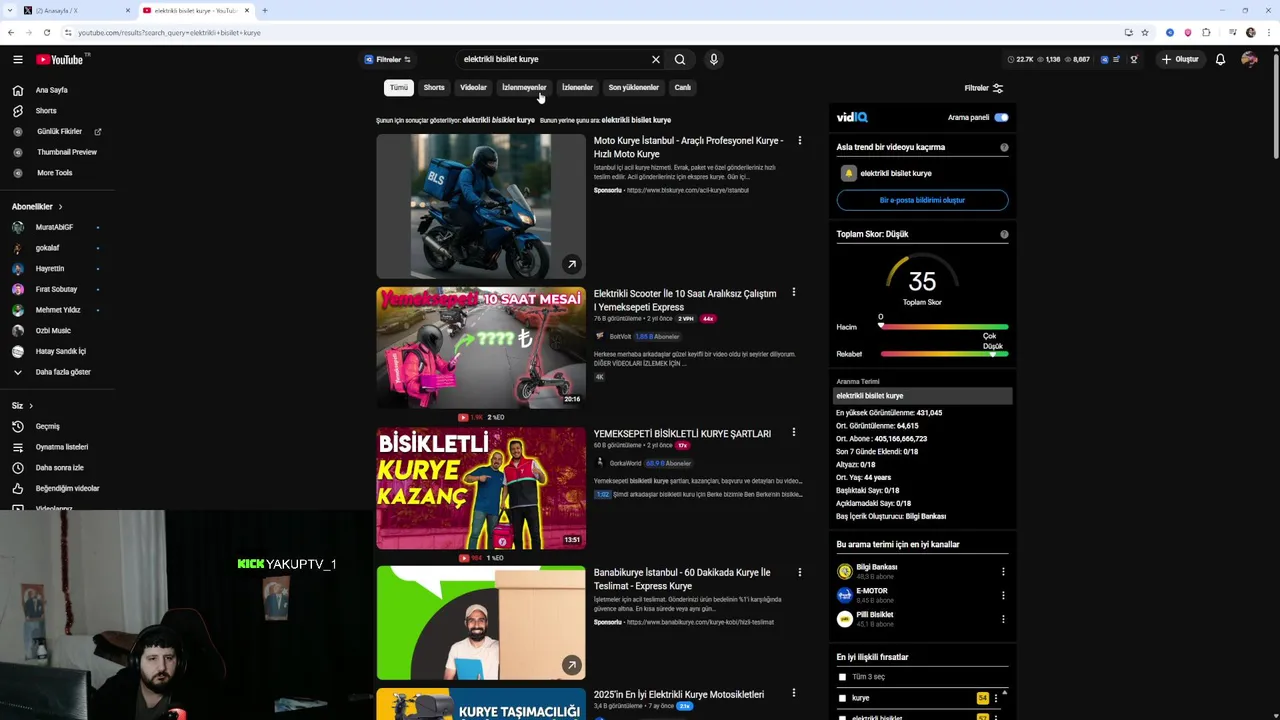
Task: Open options for Bilgi Bankası channel
Action: click(x=1003, y=572)
